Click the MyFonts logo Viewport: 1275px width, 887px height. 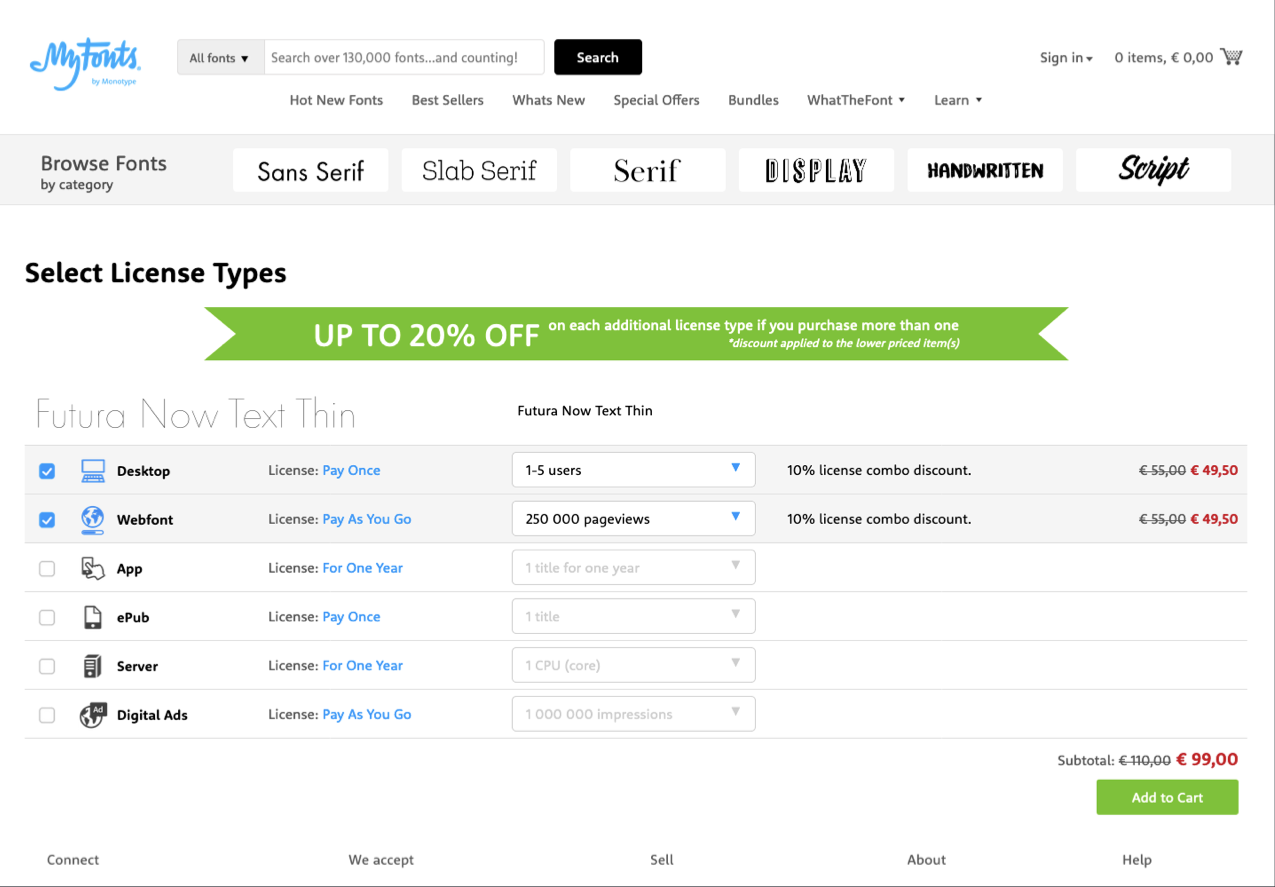pyautogui.click(x=85, y=64)
